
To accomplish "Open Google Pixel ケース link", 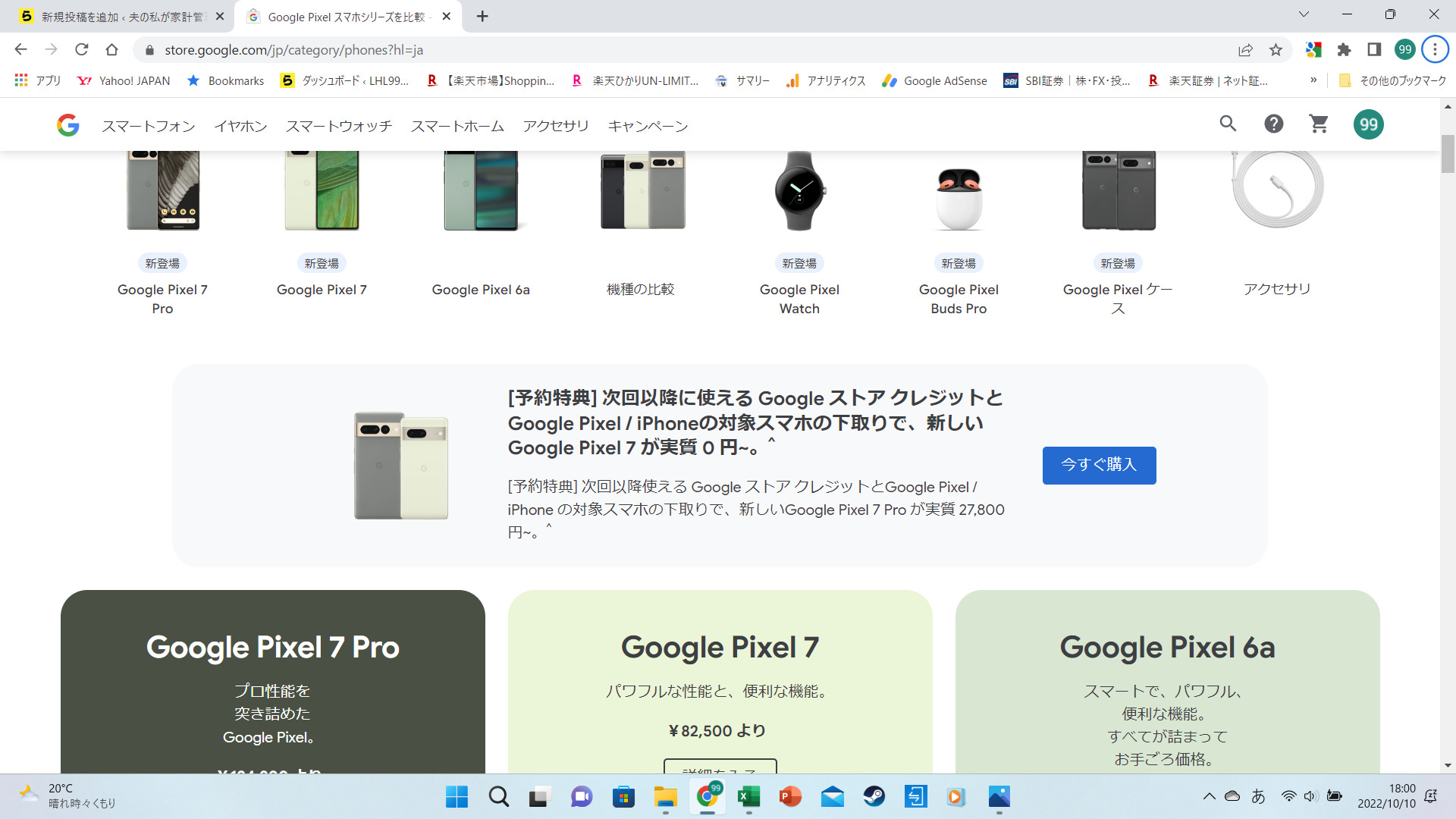I will point(1118,299).
